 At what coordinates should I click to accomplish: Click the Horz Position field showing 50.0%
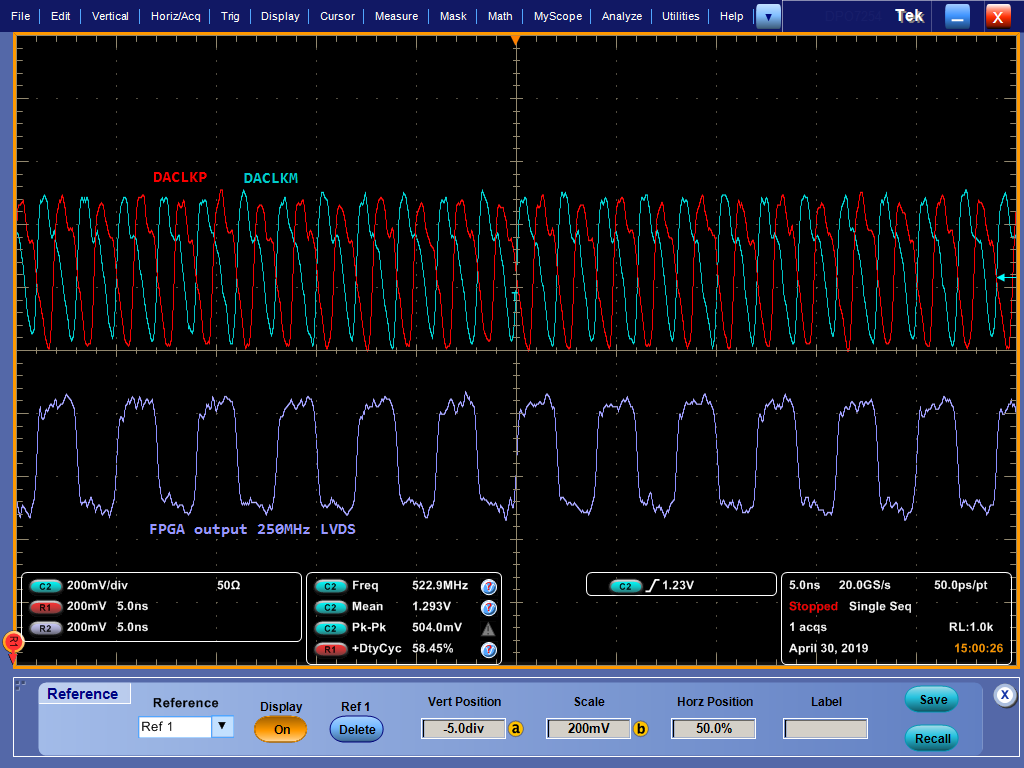(713, 728)
